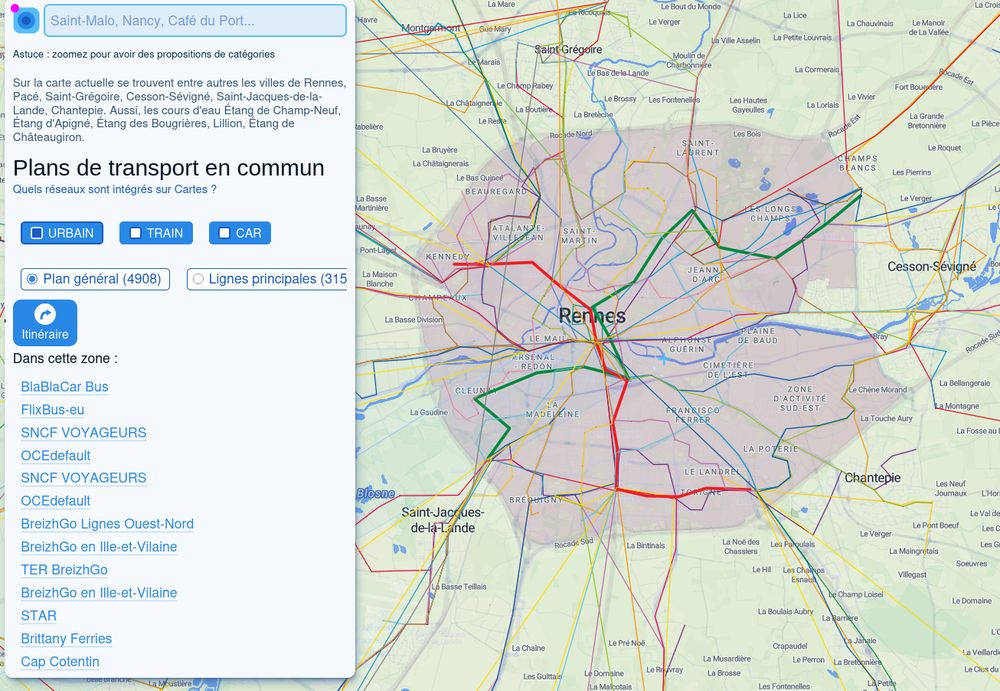Viewport: 1000px width, 691px height.
Task: Open BreizhGo Lignes Ouest-Nord link
Action: 107,524
